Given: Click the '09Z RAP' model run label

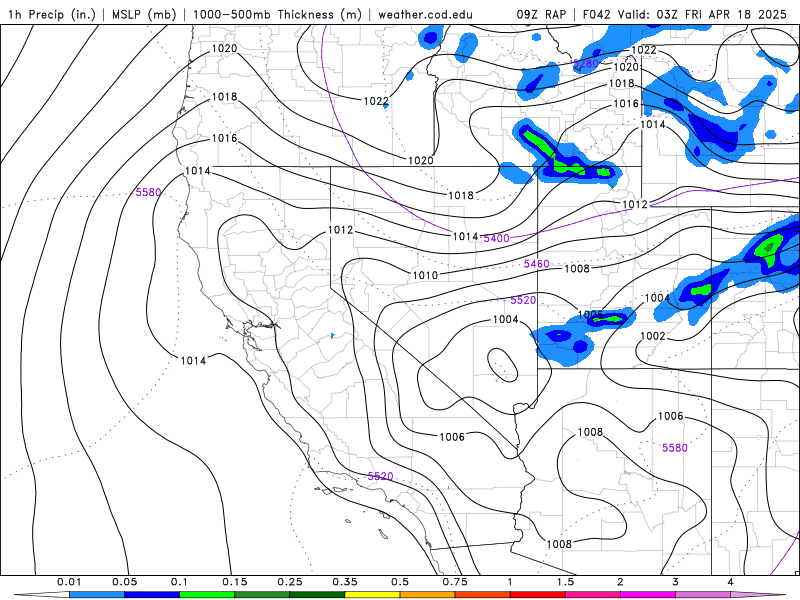Looking at the screenshot, I should click(541, 15).
